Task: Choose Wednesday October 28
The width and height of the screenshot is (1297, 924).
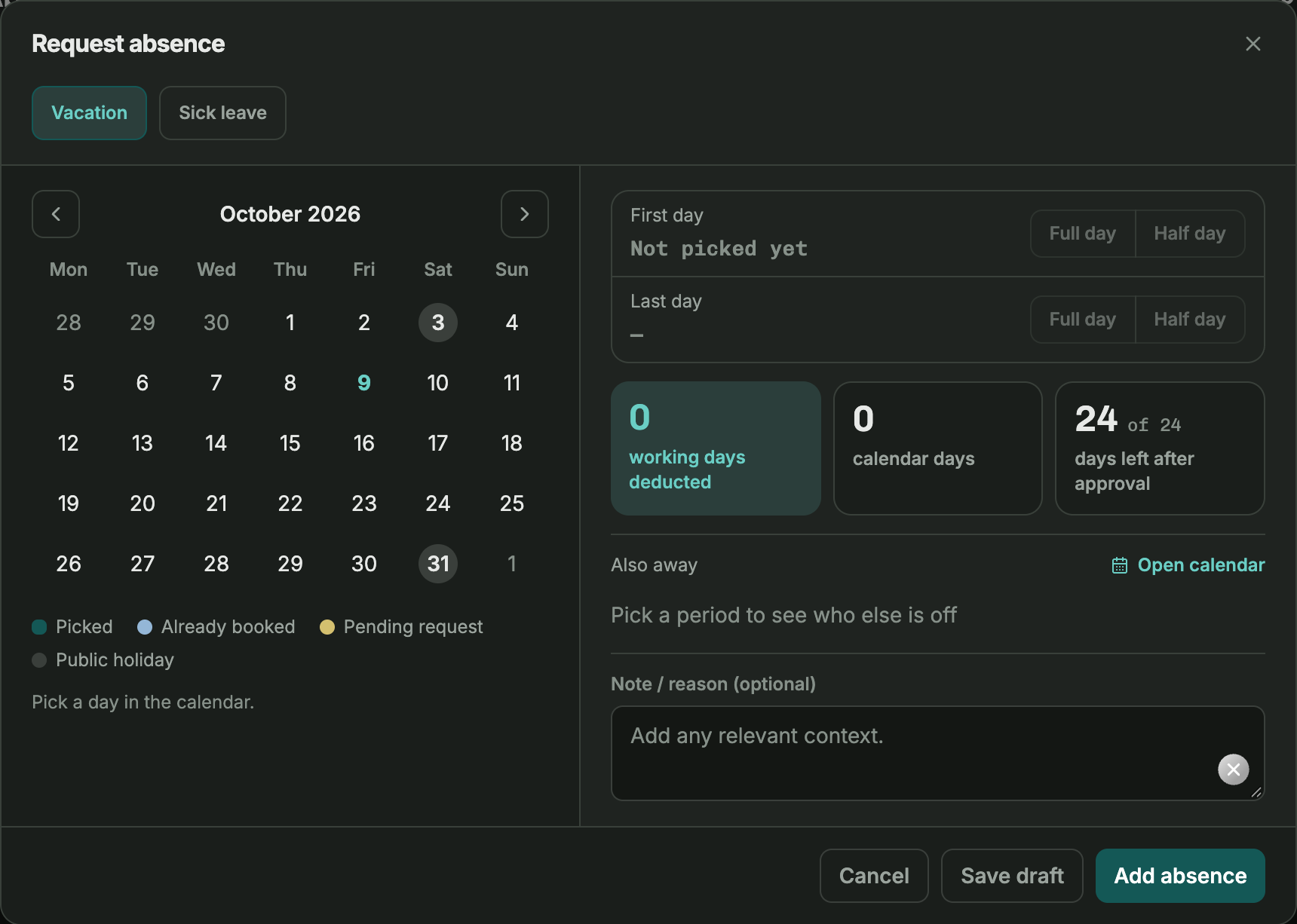Action: click(216, 564)
